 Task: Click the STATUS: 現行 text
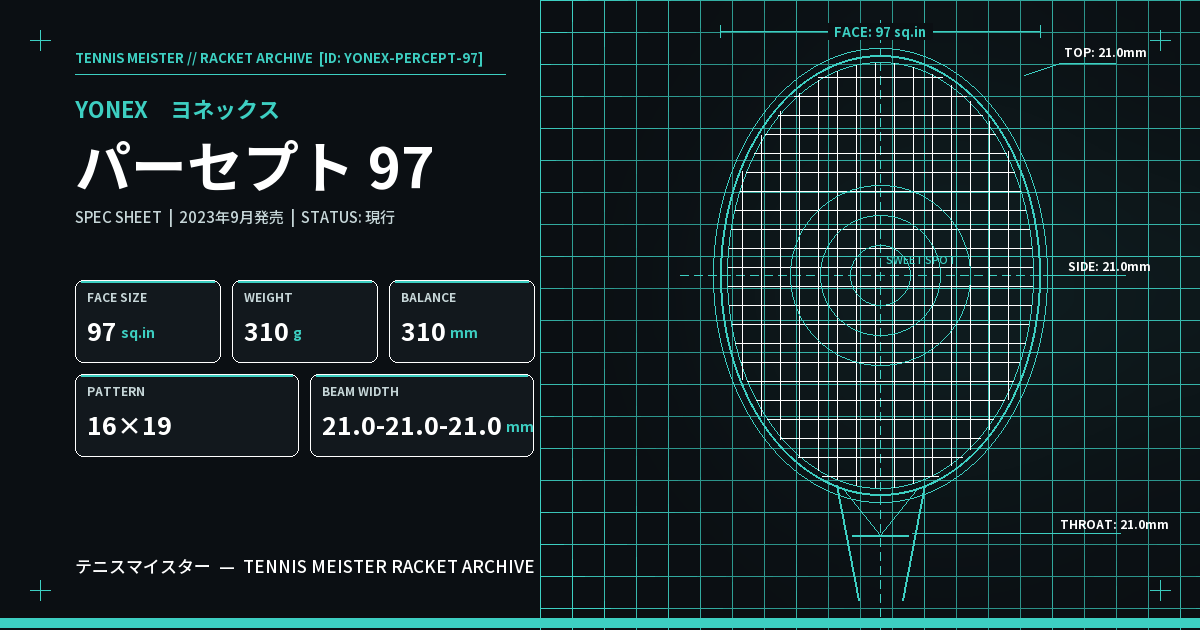click(348, 217)
